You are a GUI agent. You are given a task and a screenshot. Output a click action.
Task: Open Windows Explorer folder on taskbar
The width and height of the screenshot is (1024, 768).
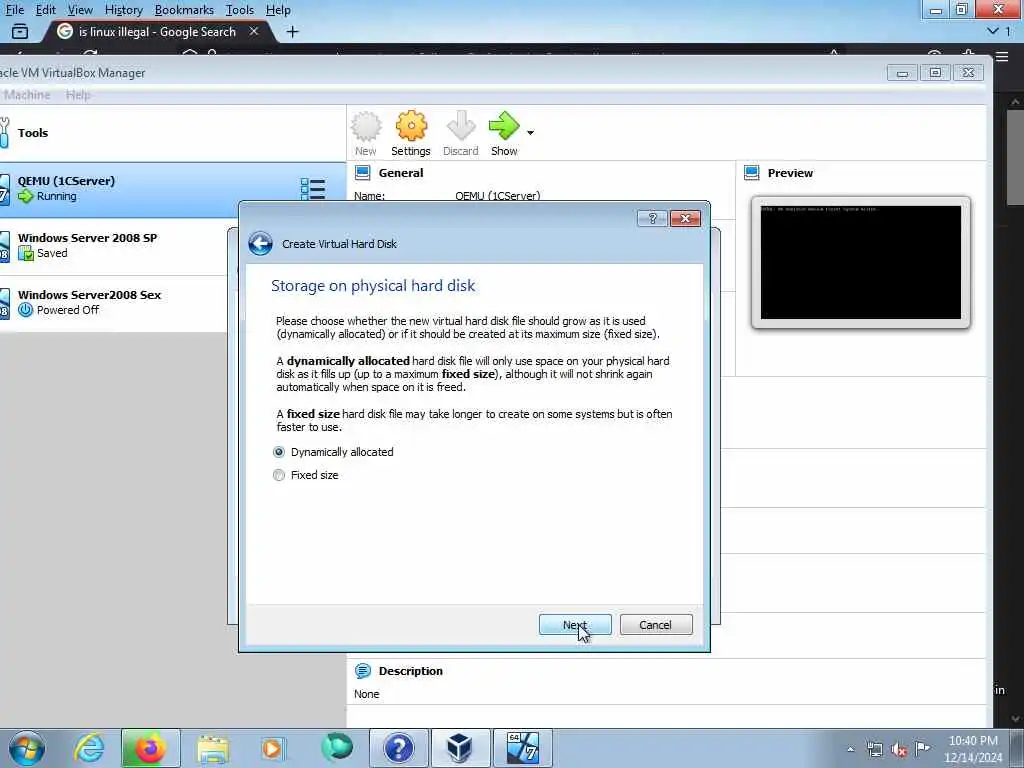coord(212,748)
